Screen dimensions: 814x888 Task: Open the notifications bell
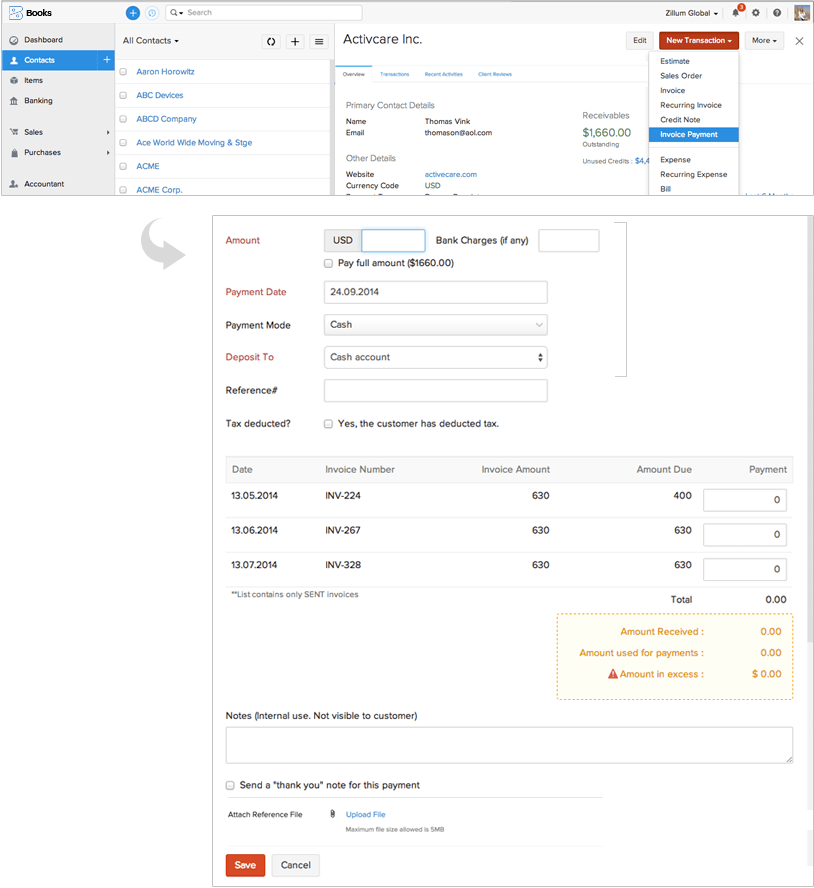(736, 13)
